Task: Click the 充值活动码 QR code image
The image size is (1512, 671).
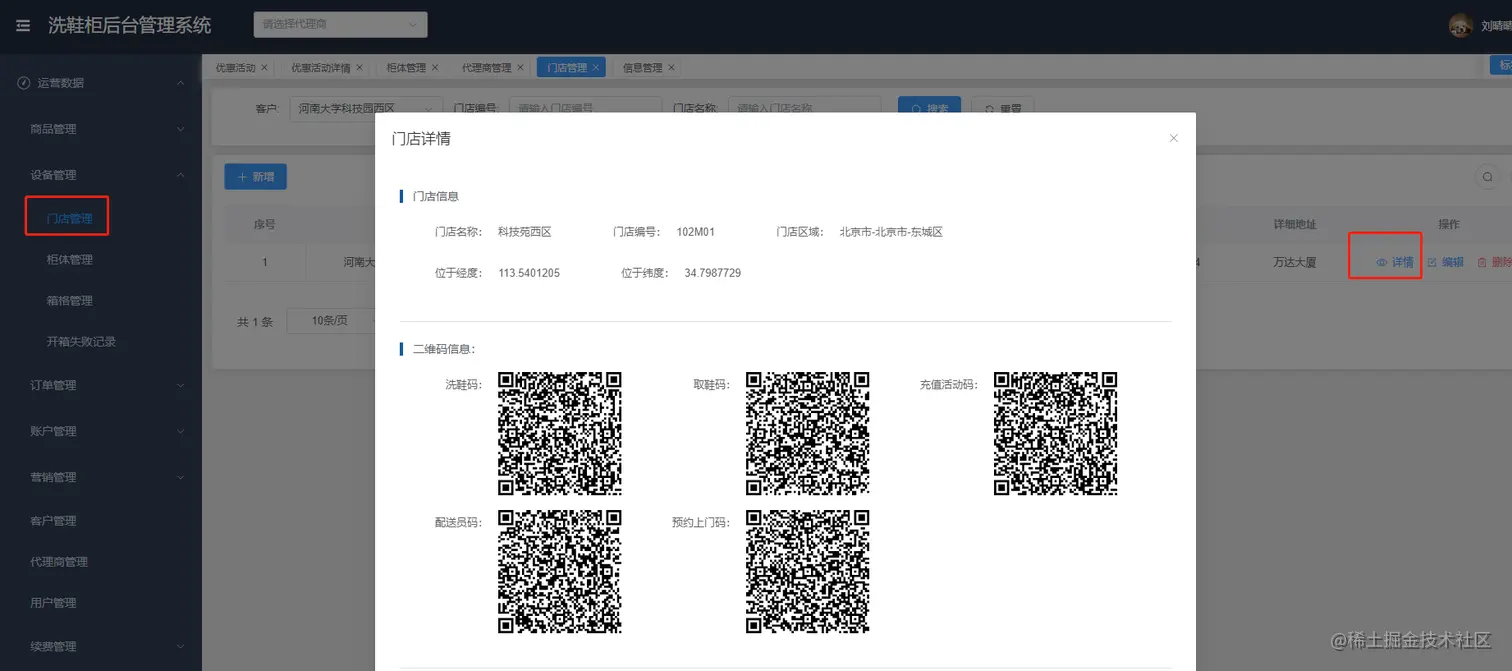Action: [1055, 433]
